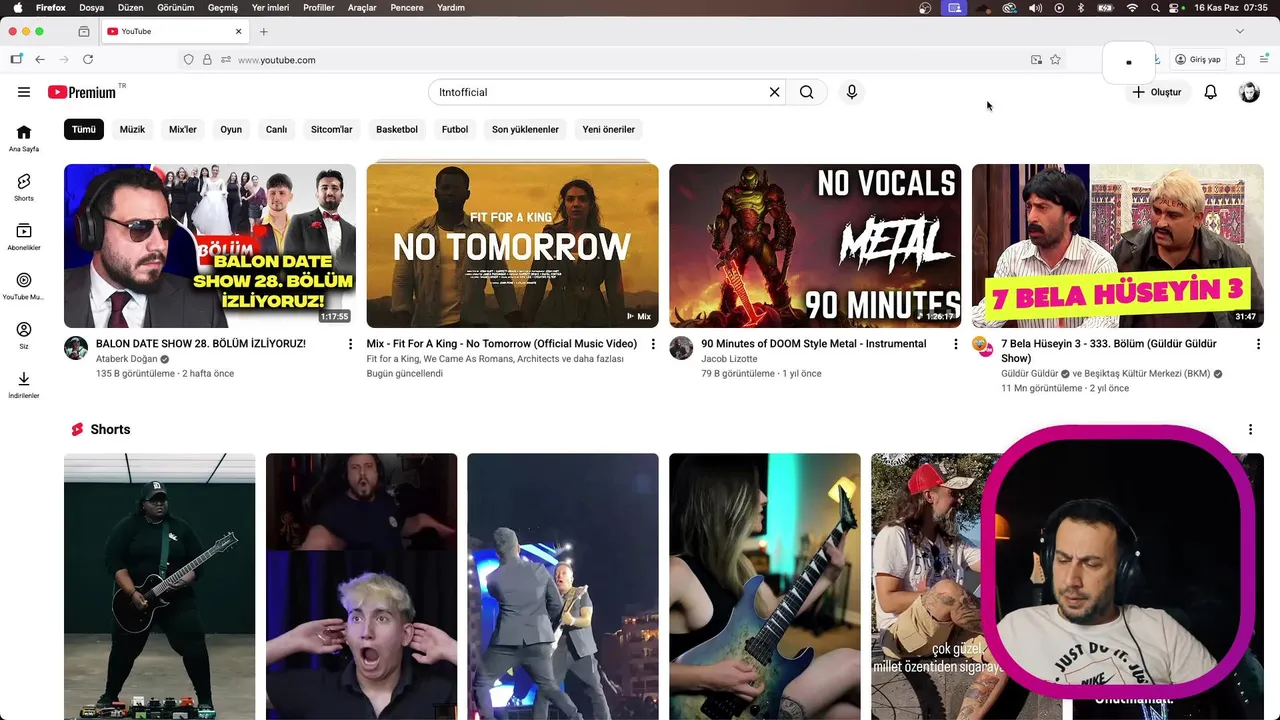
Task: Click the magnifier search button
Action: tap(807, 92)
